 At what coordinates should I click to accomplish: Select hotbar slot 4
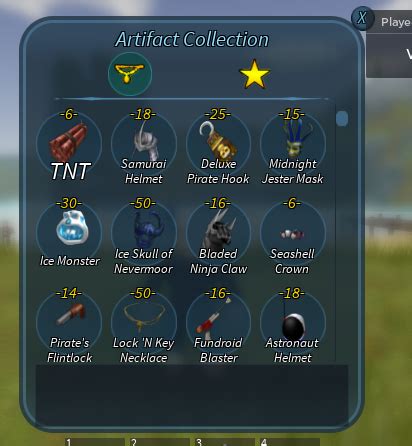click(x=290, y=442)
